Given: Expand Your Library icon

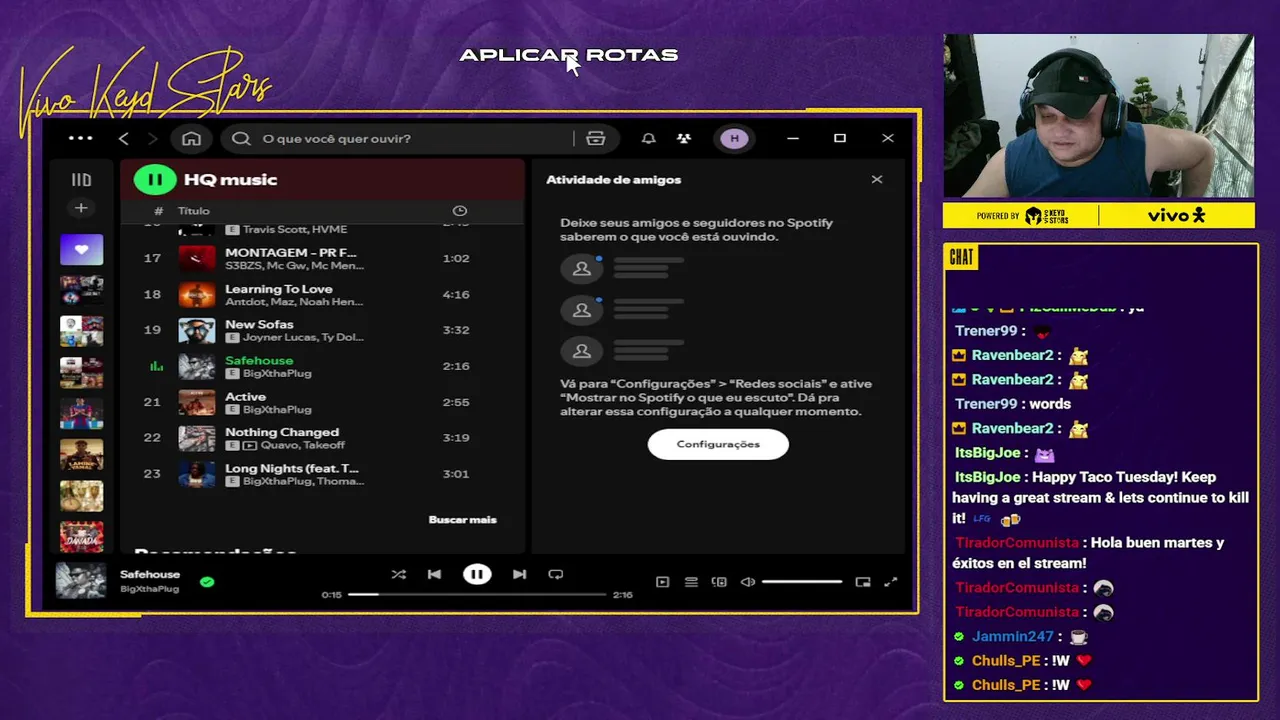Looking at the screenshot, I should pos(81,180).
